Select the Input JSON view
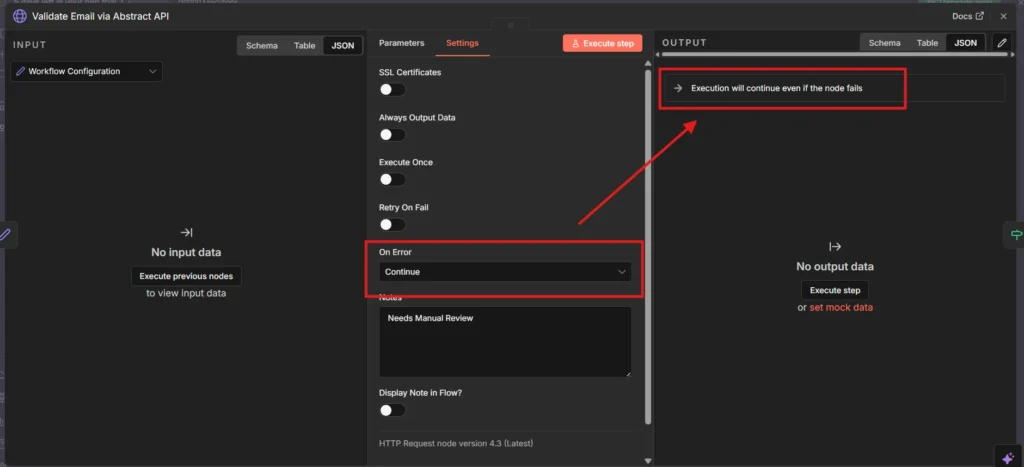Screen dimensions: 1024x467 343,46
